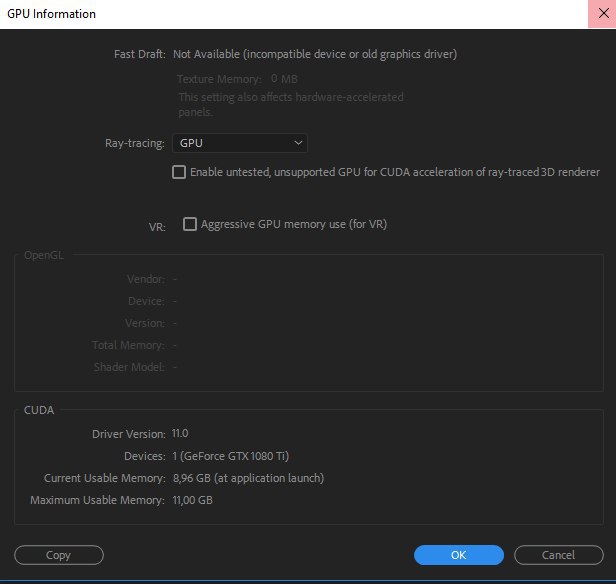Image resolution: width=616 pixels, height=584 pixels.
Task: Click the GPU Information window title
Action: point(51,14)
